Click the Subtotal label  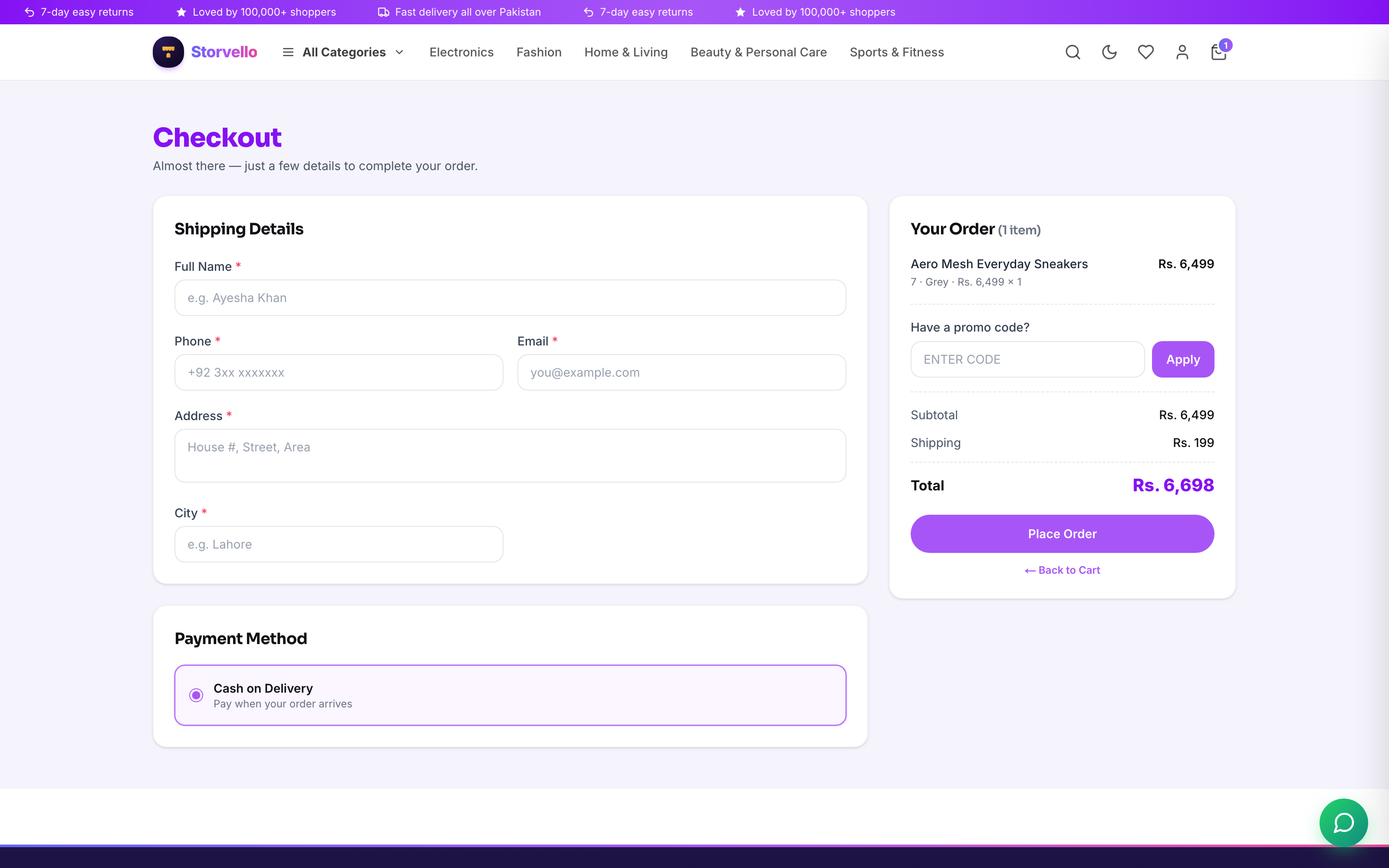pyautogui.click(x=935, y=415)
